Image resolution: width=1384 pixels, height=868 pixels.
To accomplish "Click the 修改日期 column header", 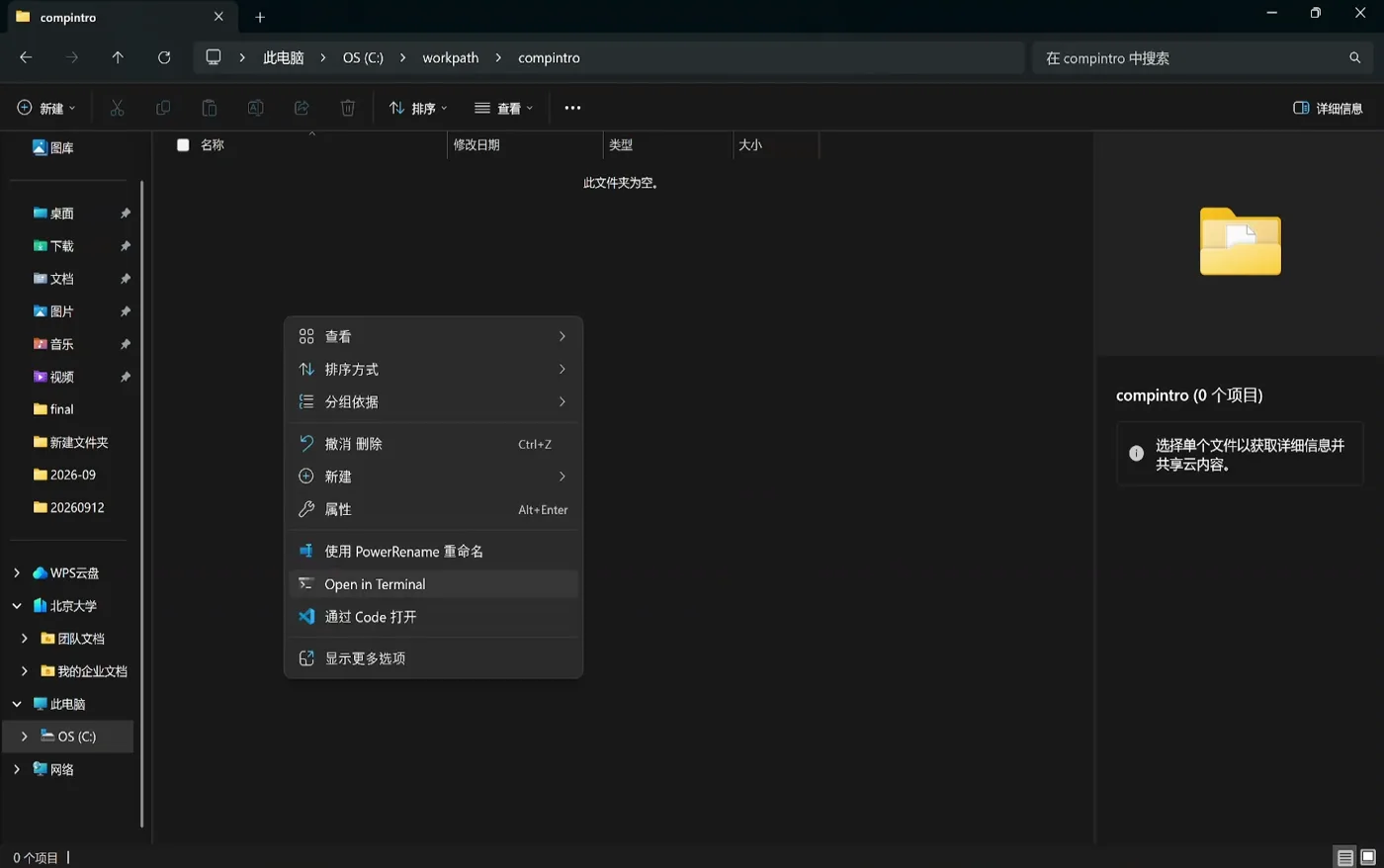I will point(525,145).
